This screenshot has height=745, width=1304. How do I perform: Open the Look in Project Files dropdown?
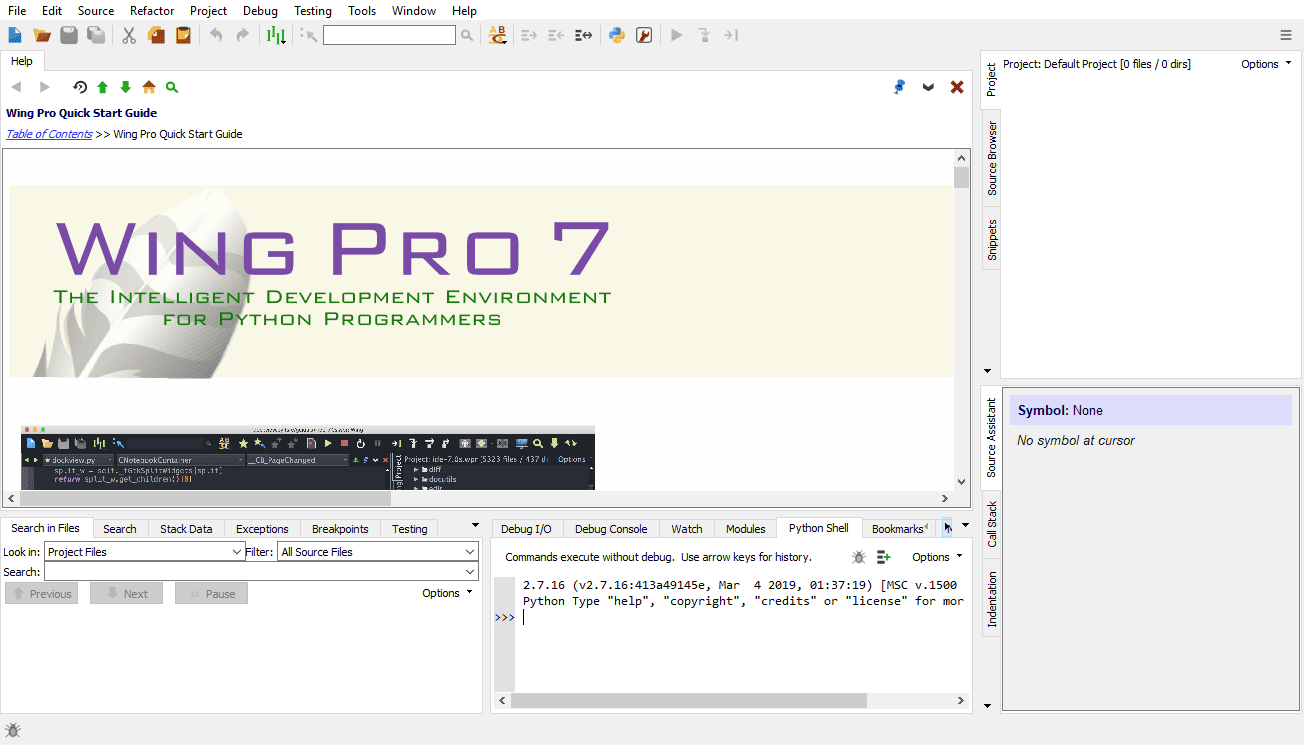tap(144, 551)
